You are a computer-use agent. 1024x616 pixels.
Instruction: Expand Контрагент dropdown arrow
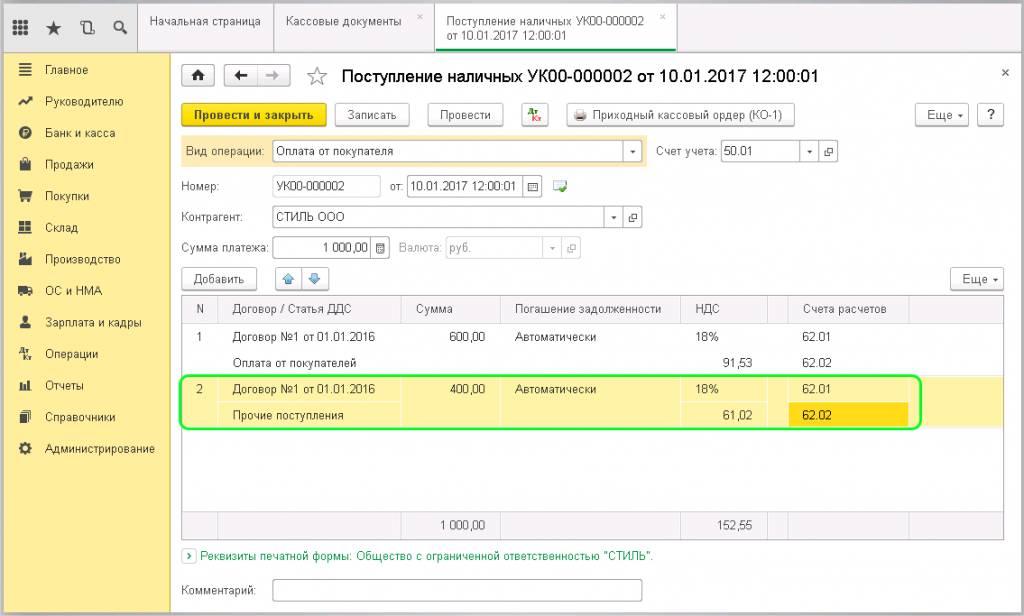(x=613, y=217)
